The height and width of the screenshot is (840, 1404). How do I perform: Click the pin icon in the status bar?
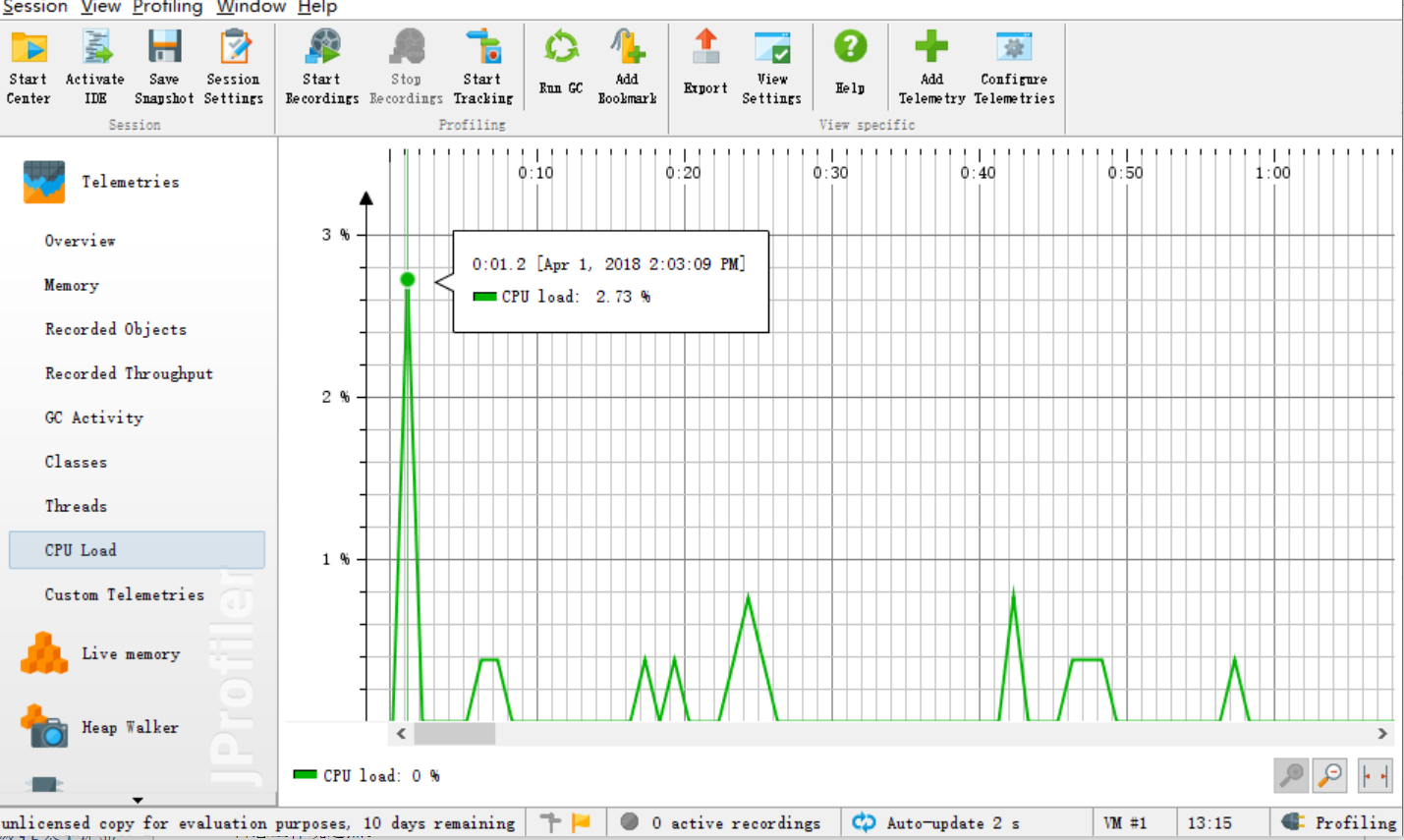tap(550, 821)
